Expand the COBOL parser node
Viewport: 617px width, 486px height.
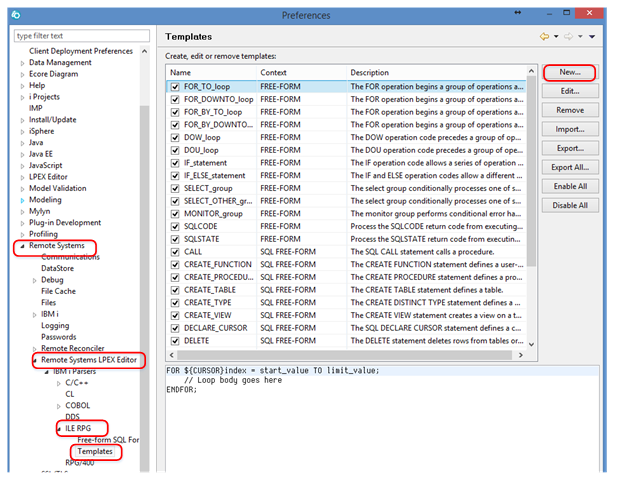click(x=59, y=406)
